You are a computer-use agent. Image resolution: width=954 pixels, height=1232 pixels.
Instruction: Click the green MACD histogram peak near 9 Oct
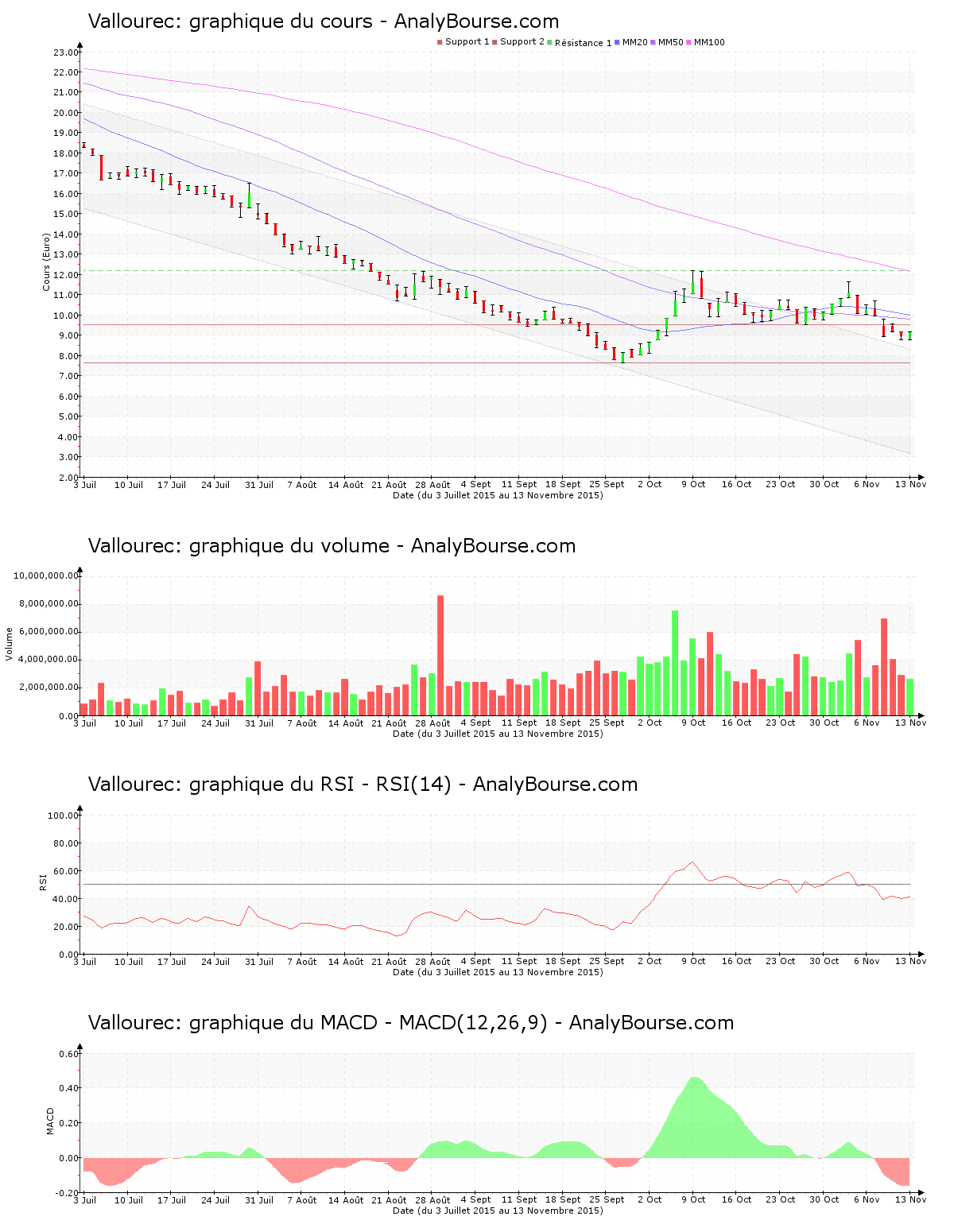coord(694,1117)
